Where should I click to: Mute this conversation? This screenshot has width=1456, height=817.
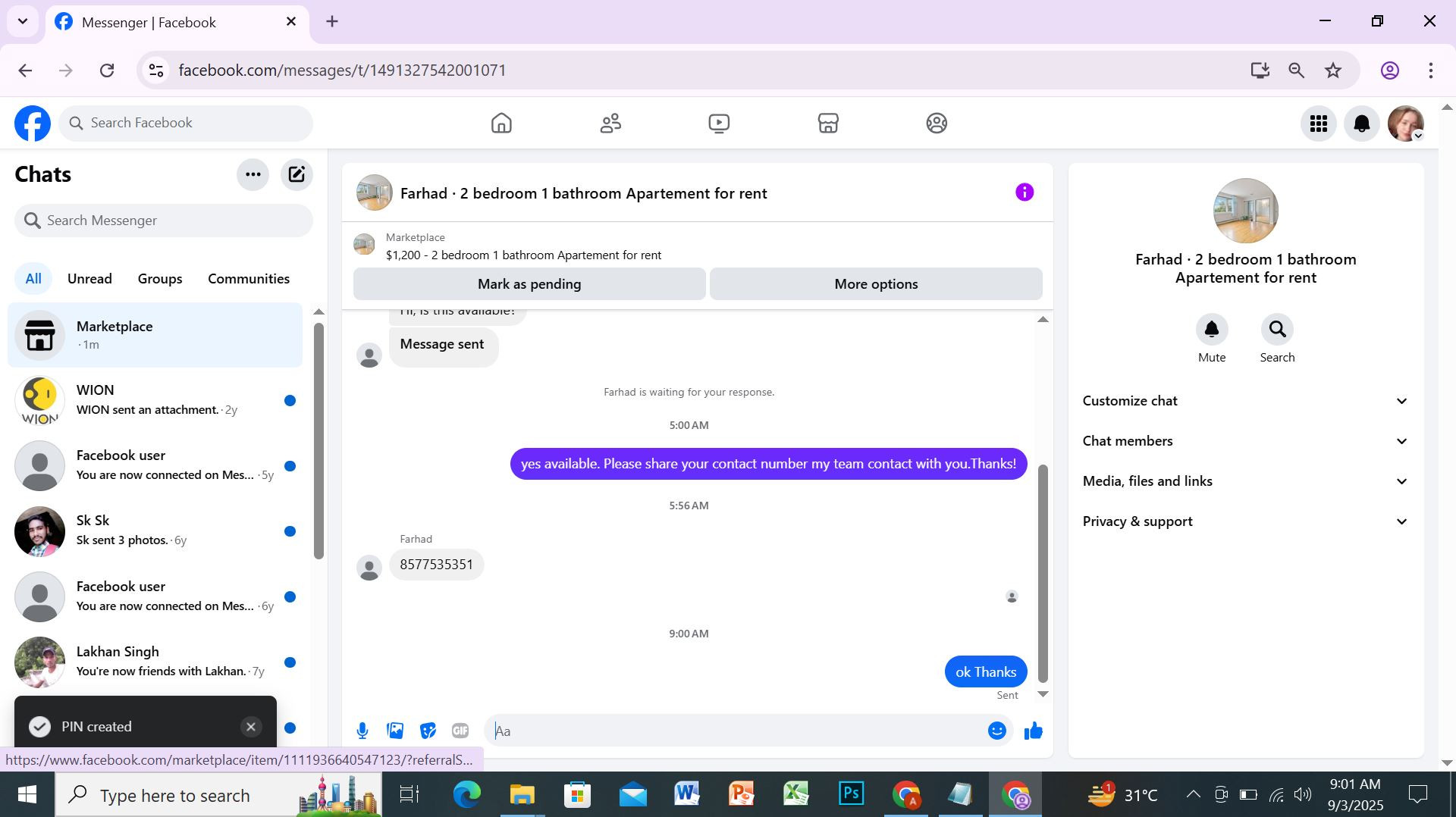[x=1212, y=330]
